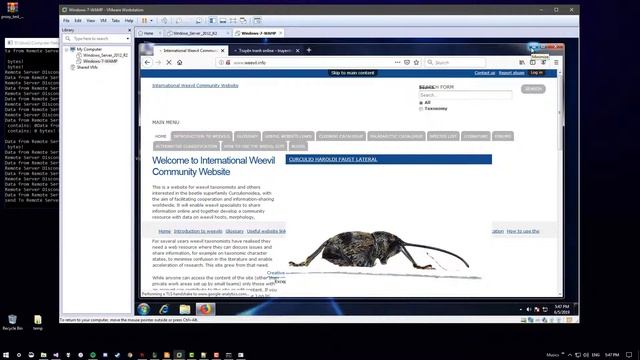Screen dimensions: 640x360
Task: Click the HOME main menu tab
Action: click(x=161, y=136)
